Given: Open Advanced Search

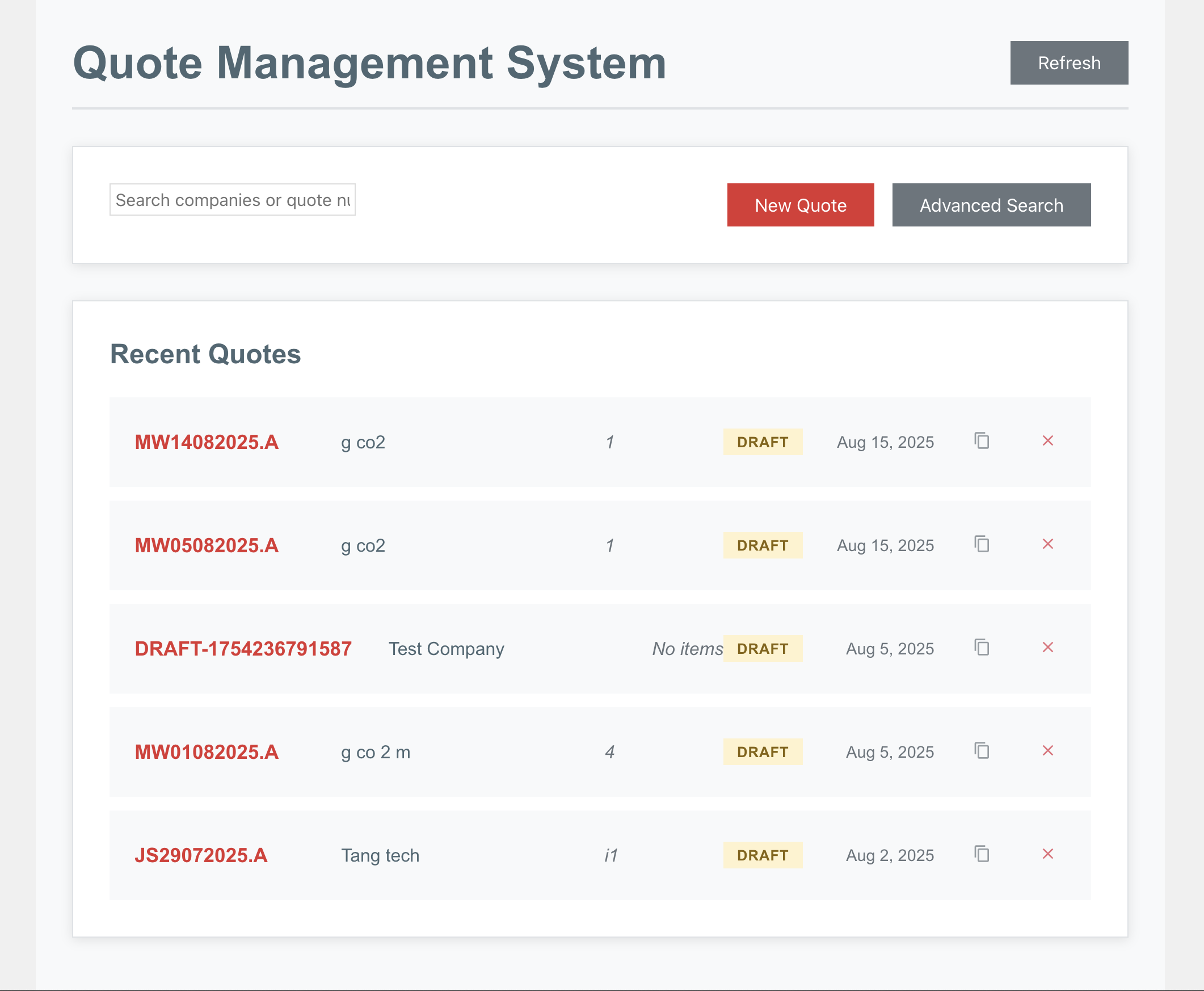Looking at the screenshot, I should pyautogui.click(x=991, y=205).
